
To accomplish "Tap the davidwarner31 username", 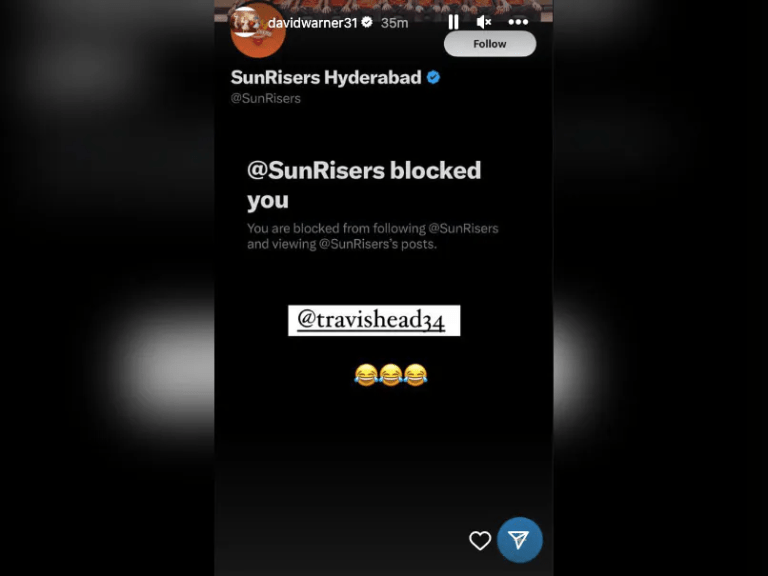I will click(312, 23).
